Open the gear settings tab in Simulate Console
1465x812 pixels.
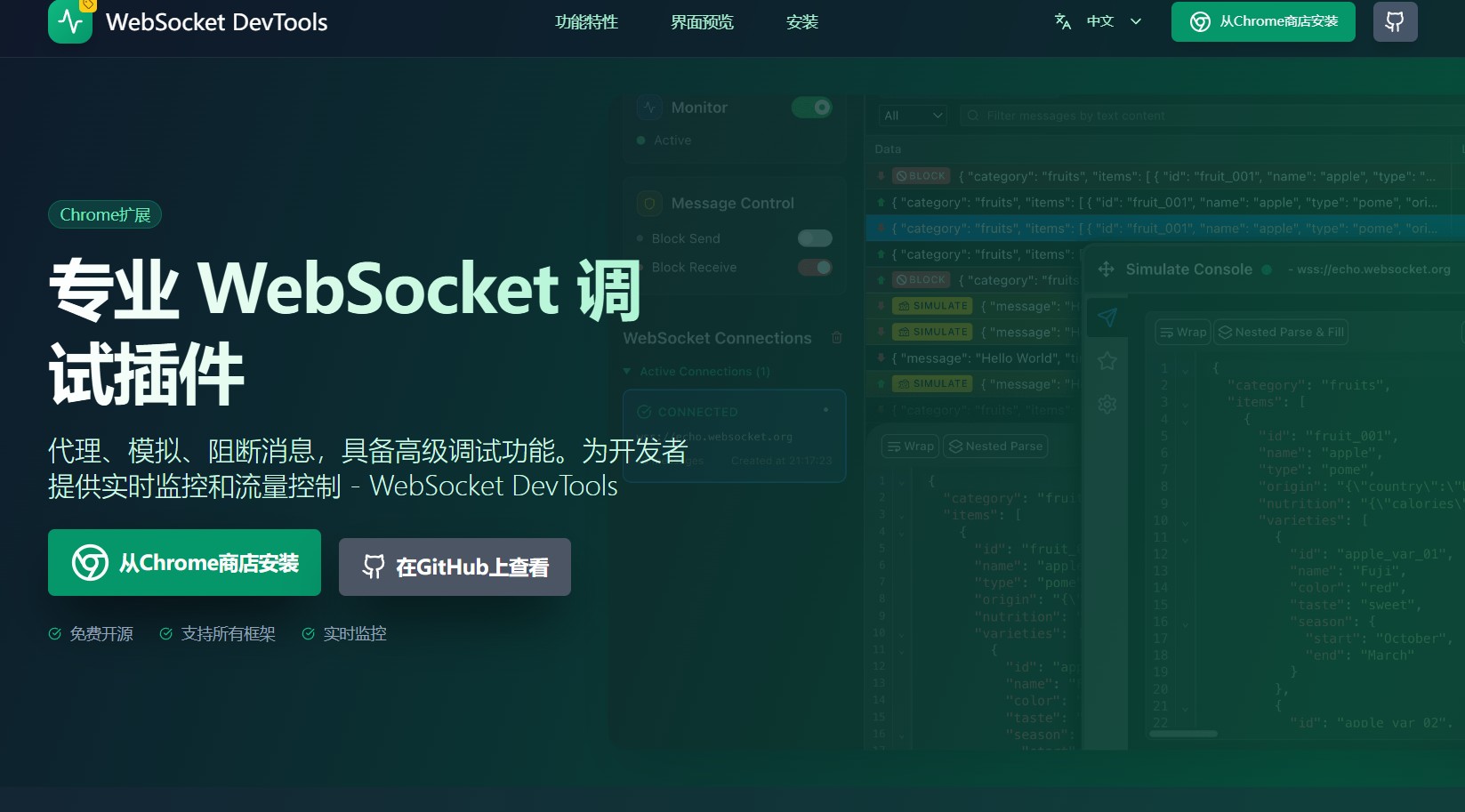tap(1107, 405)
